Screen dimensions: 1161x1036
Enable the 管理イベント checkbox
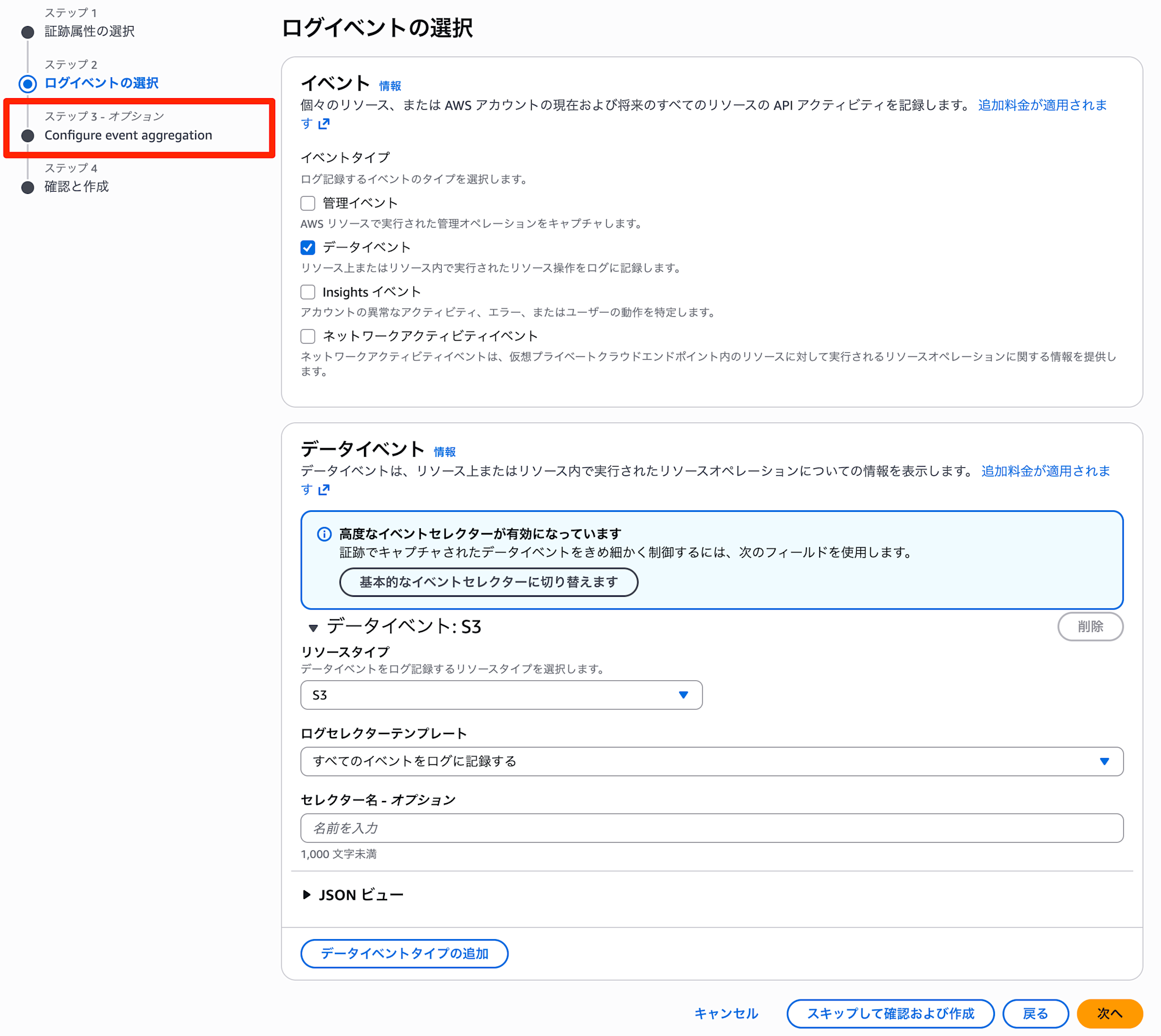click(307, 203)
